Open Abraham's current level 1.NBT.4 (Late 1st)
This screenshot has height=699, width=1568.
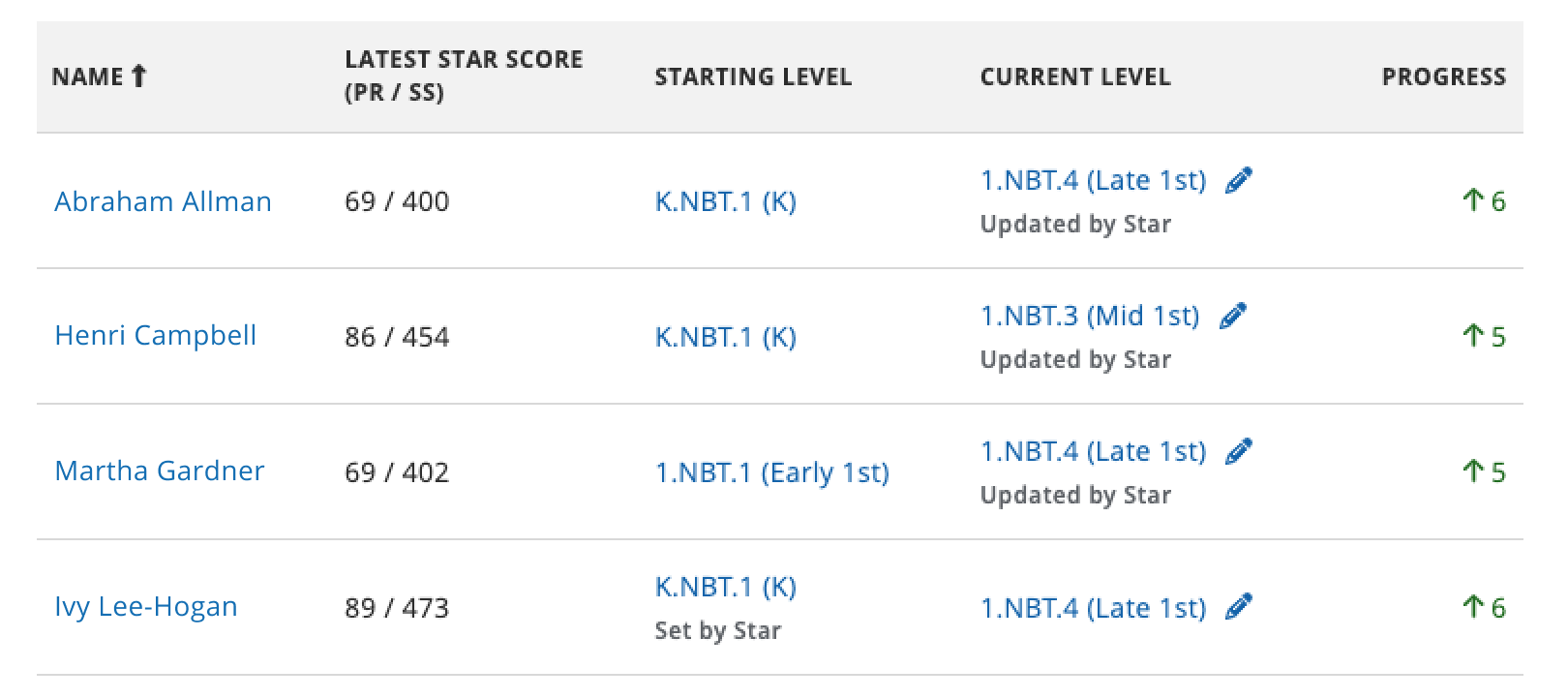[1092, 179]
